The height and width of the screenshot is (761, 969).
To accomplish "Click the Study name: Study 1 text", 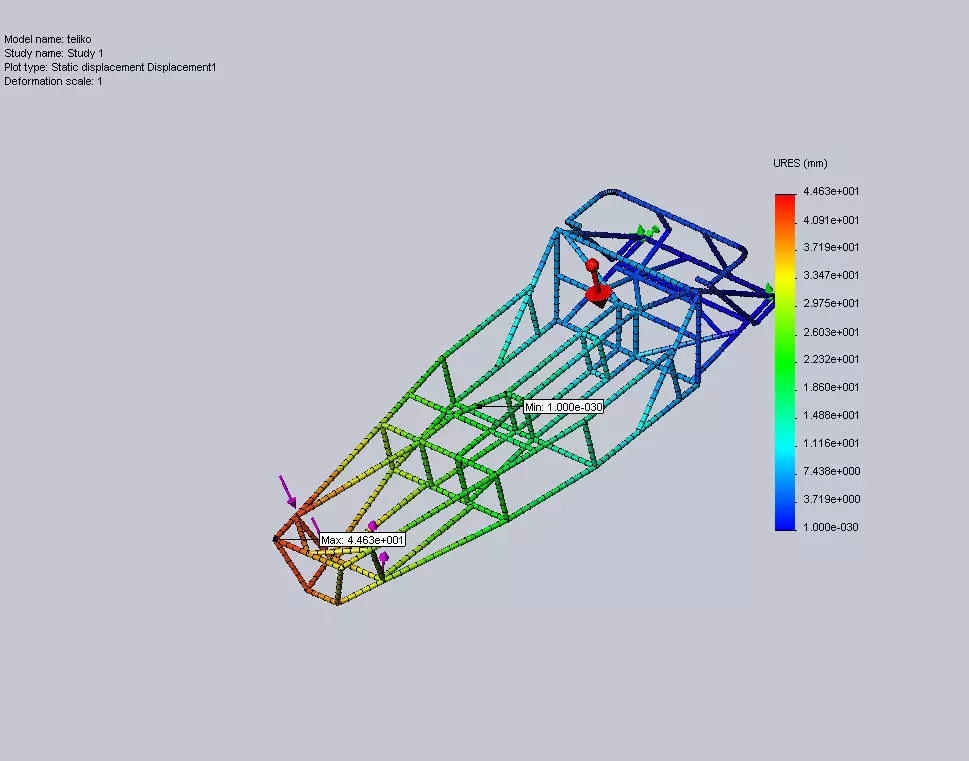I will (x=54, y=53).
